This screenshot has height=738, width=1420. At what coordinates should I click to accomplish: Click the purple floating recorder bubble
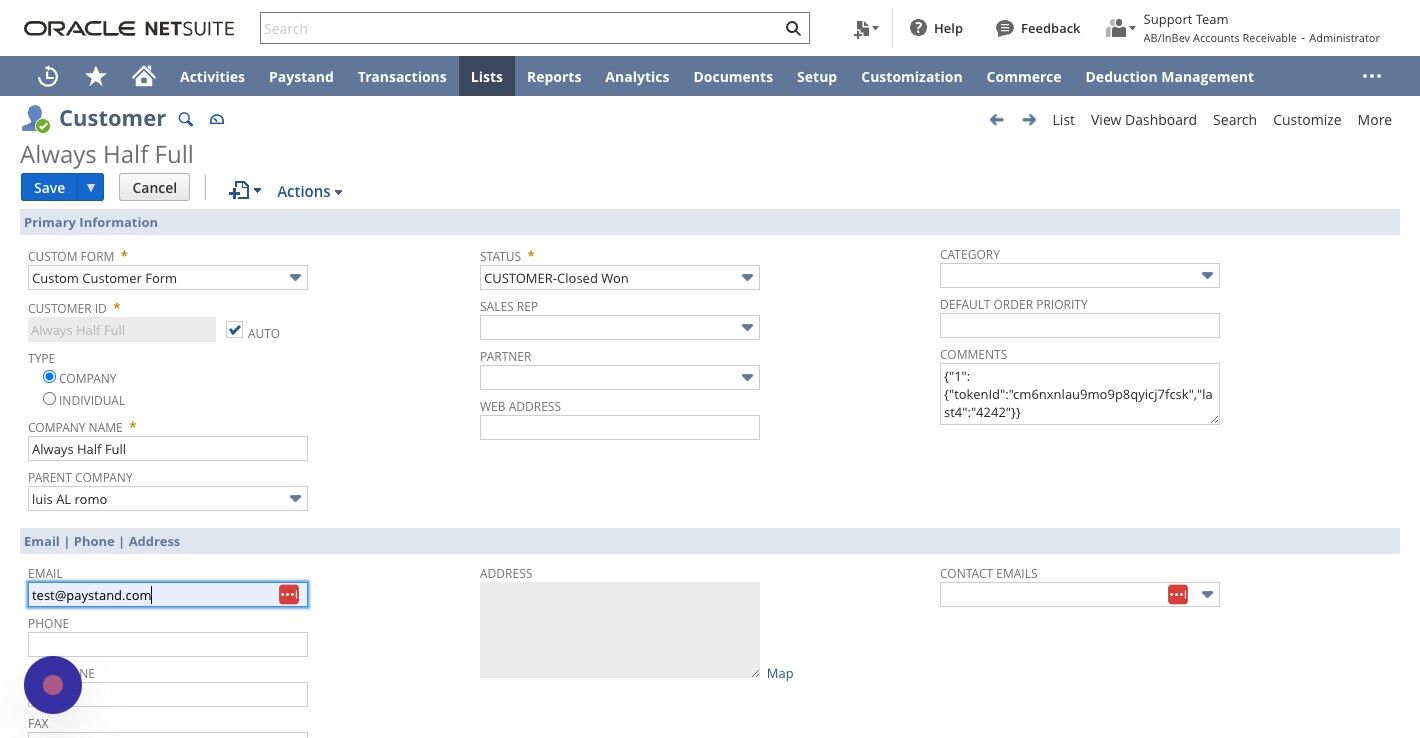[x=53, y=685]
